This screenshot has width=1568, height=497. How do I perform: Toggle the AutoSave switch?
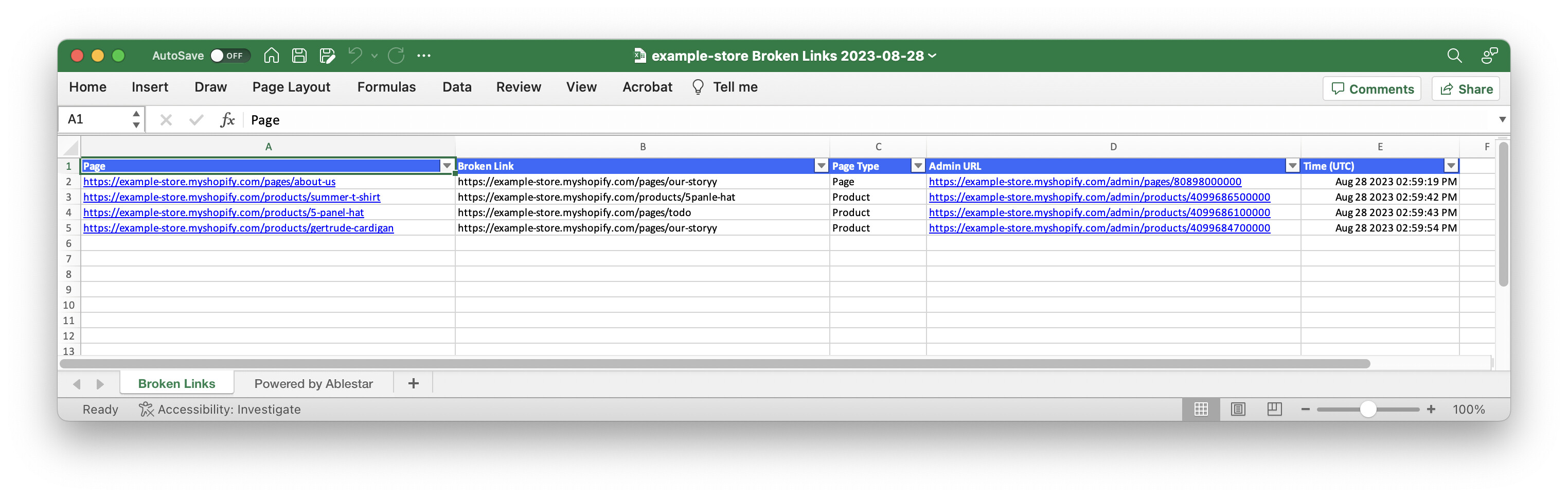pos(229,56)
